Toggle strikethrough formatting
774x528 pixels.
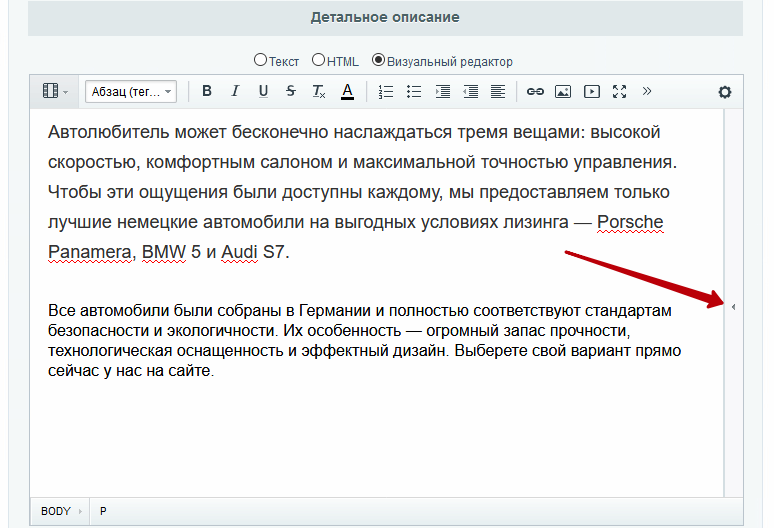coord(291,91)
